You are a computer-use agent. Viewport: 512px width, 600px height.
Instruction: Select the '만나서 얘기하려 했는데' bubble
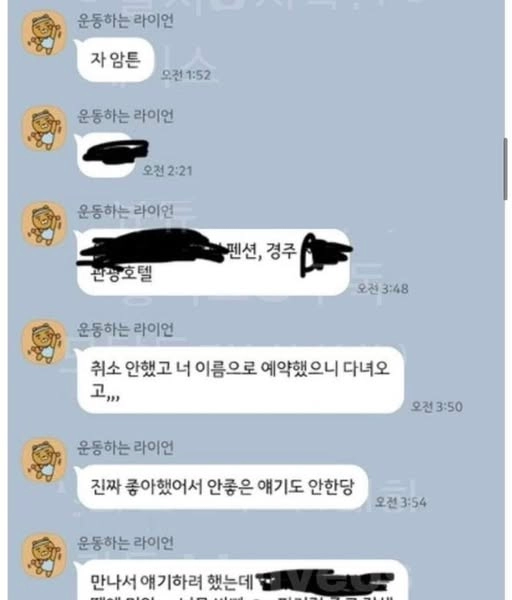pos(241,580)
